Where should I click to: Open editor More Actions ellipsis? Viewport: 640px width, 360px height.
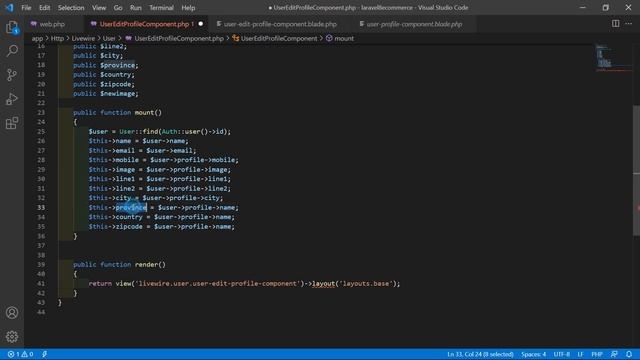coord(629,24)
